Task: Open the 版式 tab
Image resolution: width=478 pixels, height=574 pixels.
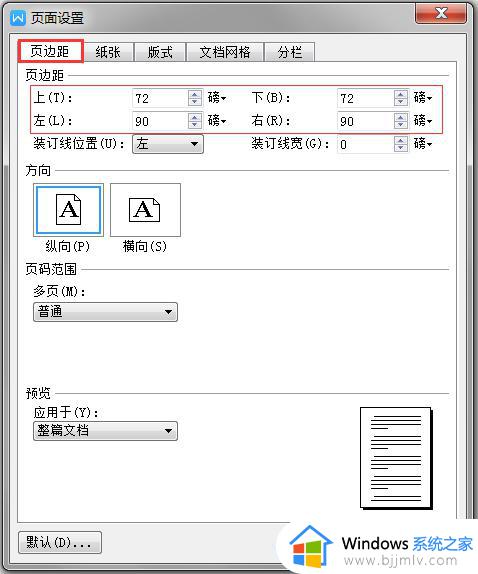Action: pos(160,52)
